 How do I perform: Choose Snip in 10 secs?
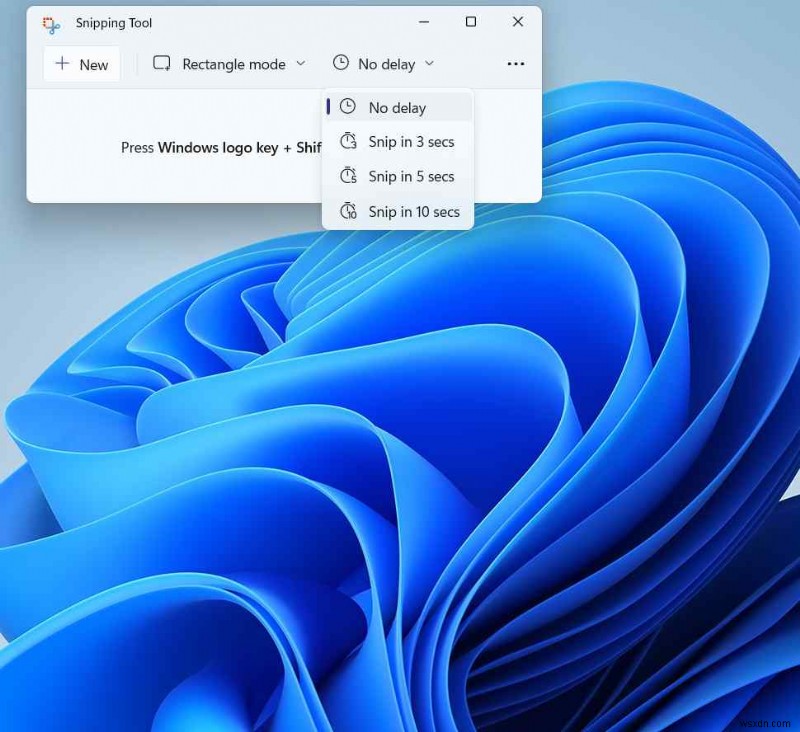[413, 212]
